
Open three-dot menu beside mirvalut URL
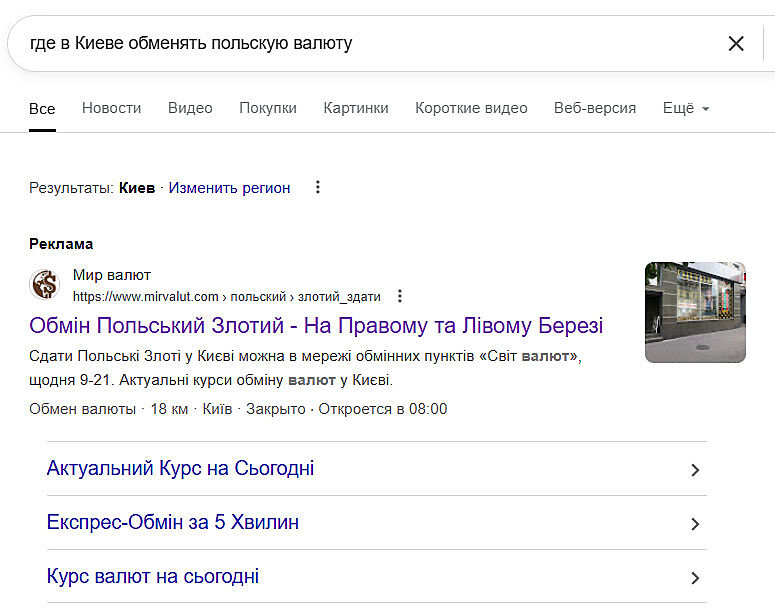tap(400, 296)
